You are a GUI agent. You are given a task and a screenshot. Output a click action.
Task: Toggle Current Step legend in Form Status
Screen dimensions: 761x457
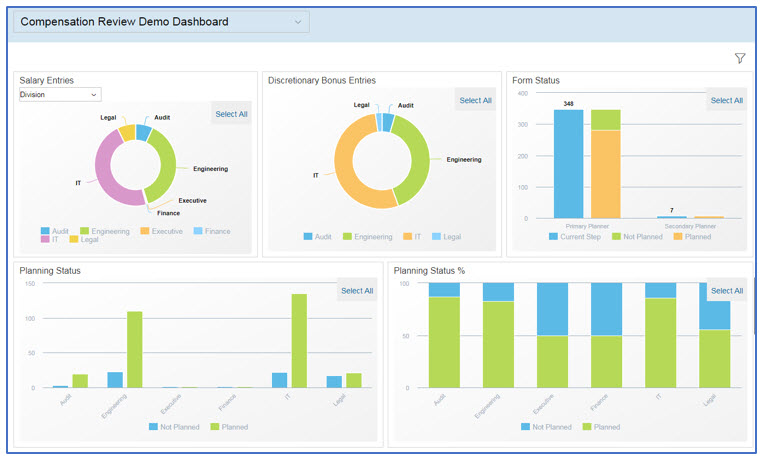tap(553, 236)
